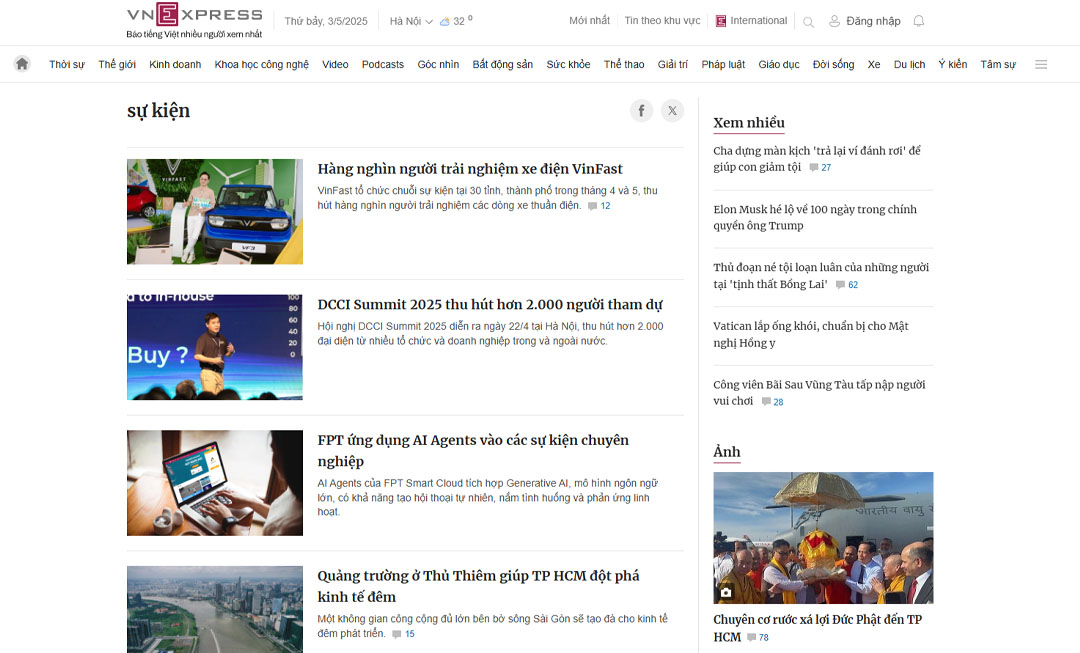Open the notifications bell
Image resolution: width=1080 pixels, height=653 pixels.
point(919,21)
